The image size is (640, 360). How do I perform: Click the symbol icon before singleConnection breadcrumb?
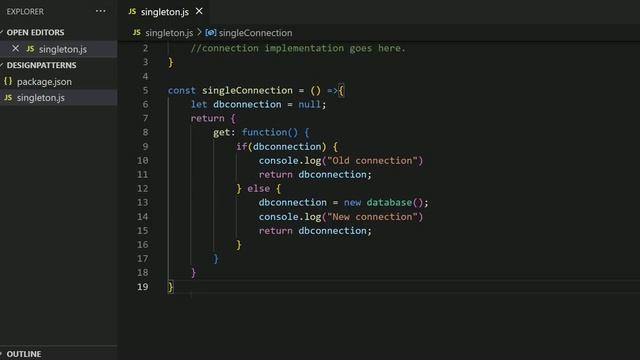click(x=211, y=32)
